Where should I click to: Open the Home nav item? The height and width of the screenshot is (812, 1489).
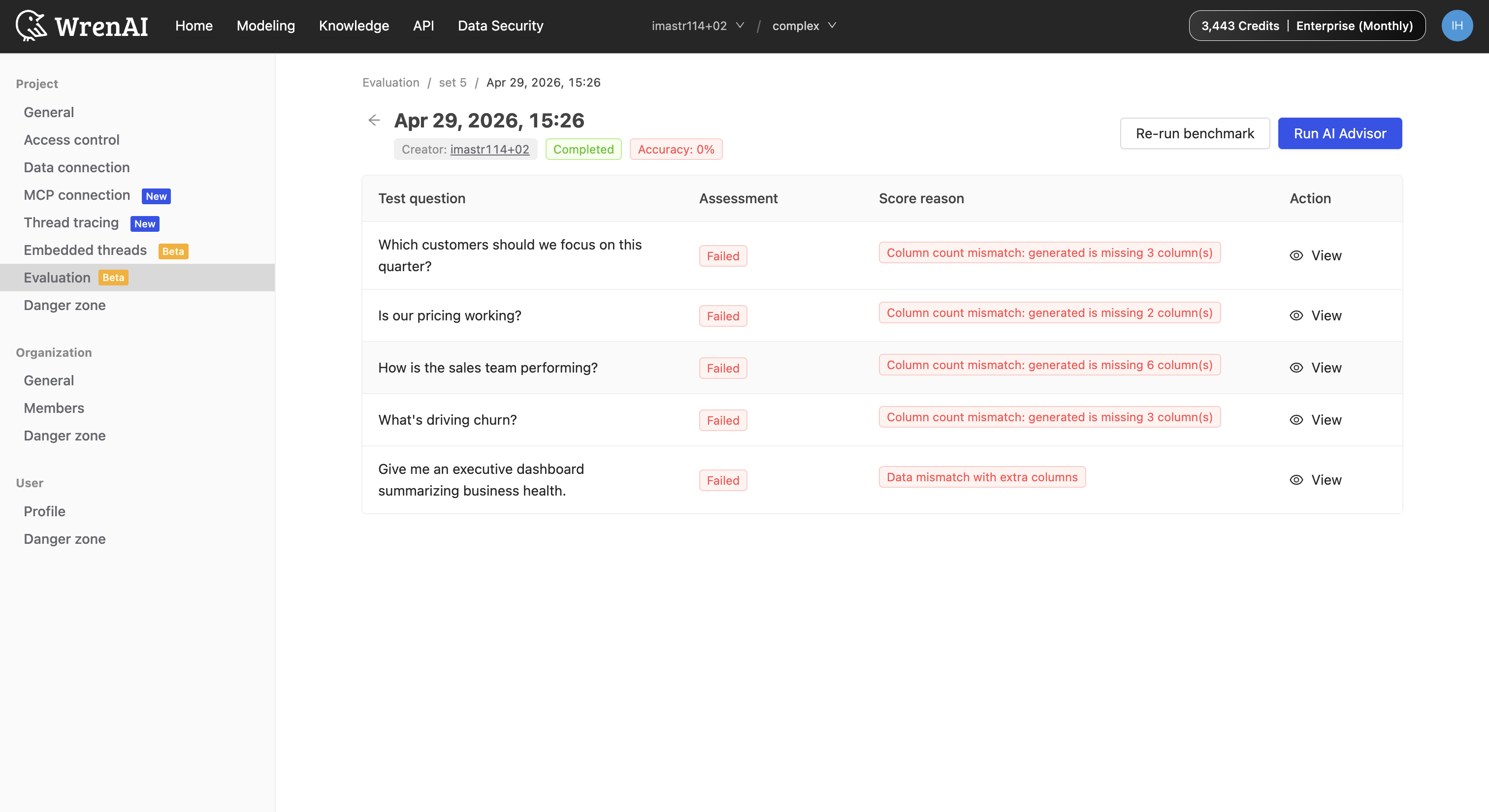tap(194, 26)
